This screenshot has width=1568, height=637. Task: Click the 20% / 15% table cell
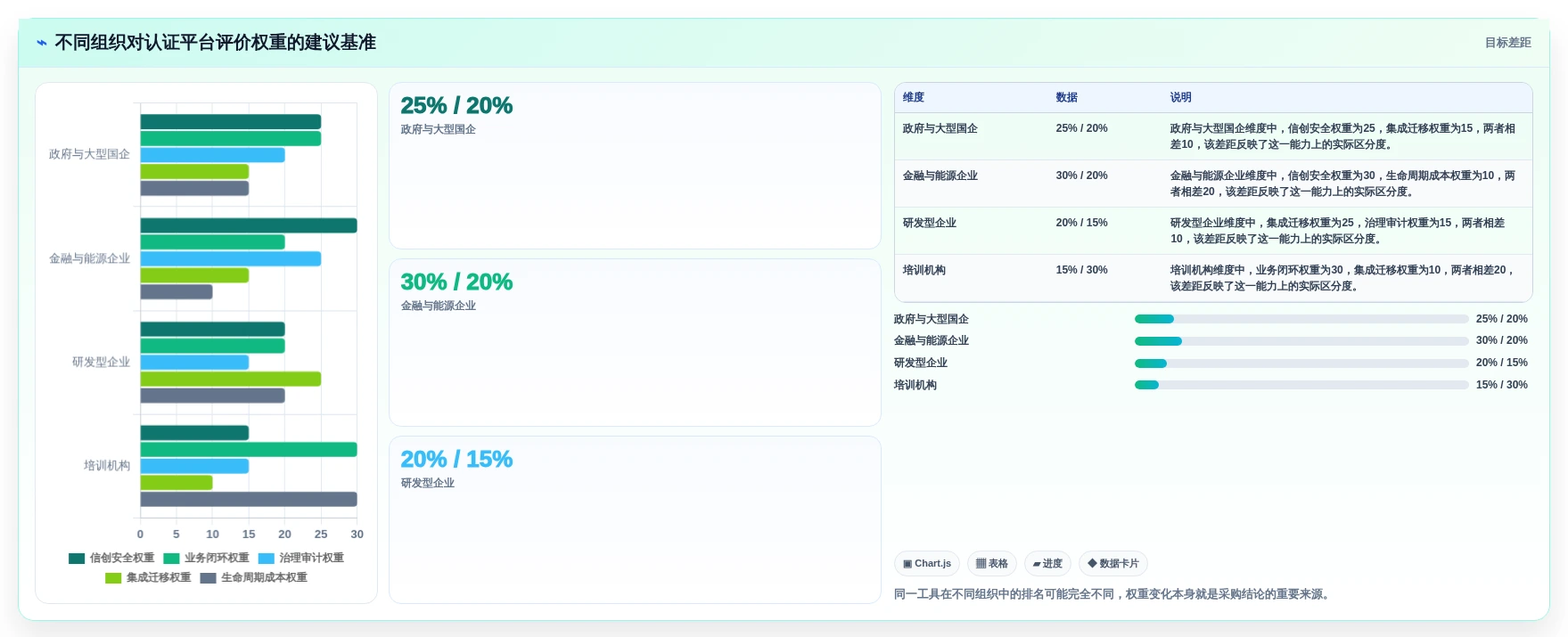(x=1082, y=223)
